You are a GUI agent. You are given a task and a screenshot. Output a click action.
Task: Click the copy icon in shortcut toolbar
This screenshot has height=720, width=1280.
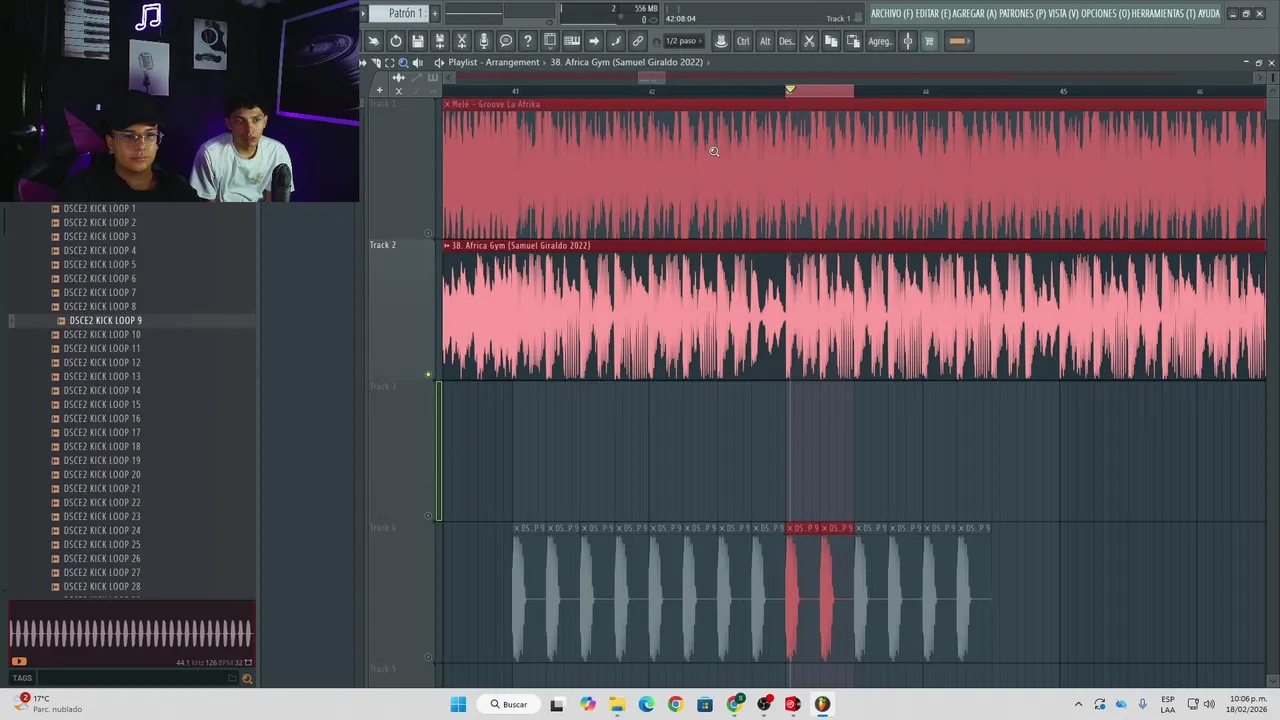[x=831, y=41]
